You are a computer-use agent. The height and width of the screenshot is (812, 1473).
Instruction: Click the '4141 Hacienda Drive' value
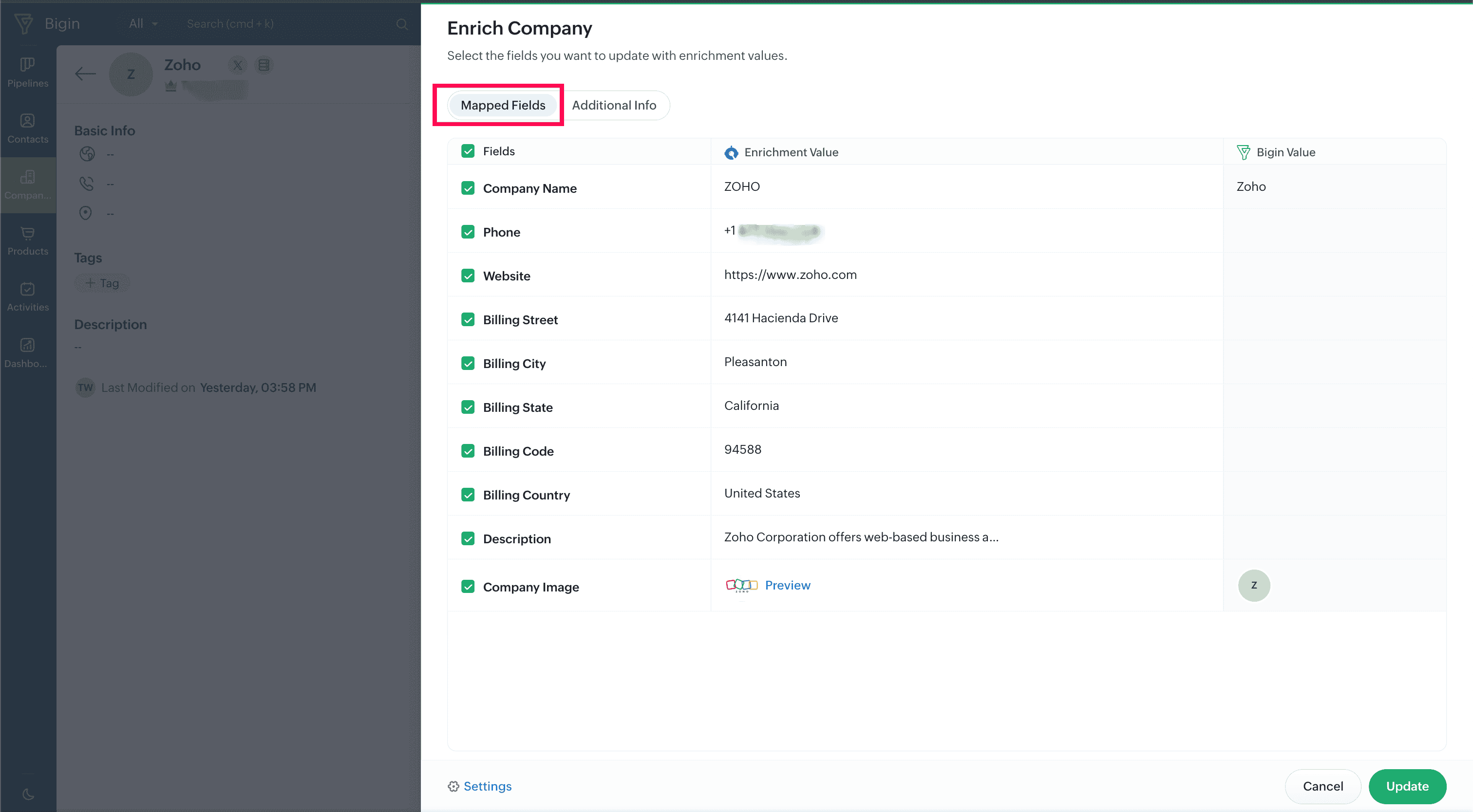pyautogui.click(x=781, y=318)
